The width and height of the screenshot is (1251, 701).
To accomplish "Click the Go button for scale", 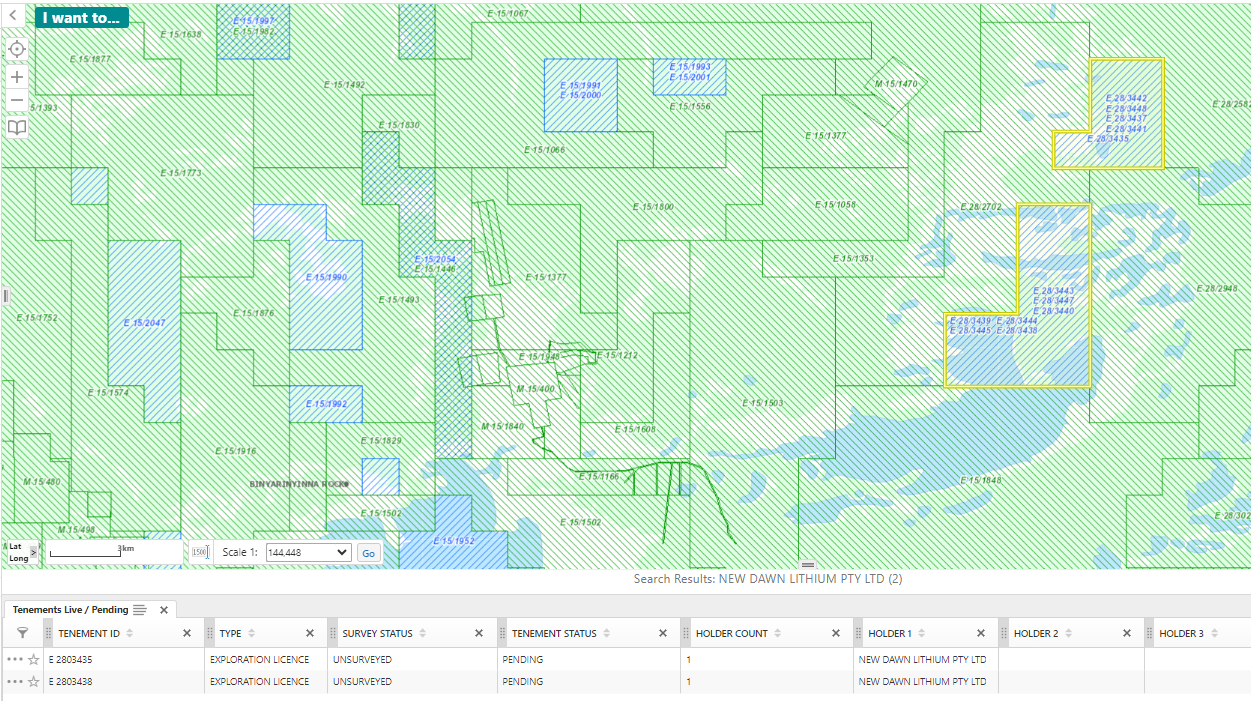I will (368, 553).
